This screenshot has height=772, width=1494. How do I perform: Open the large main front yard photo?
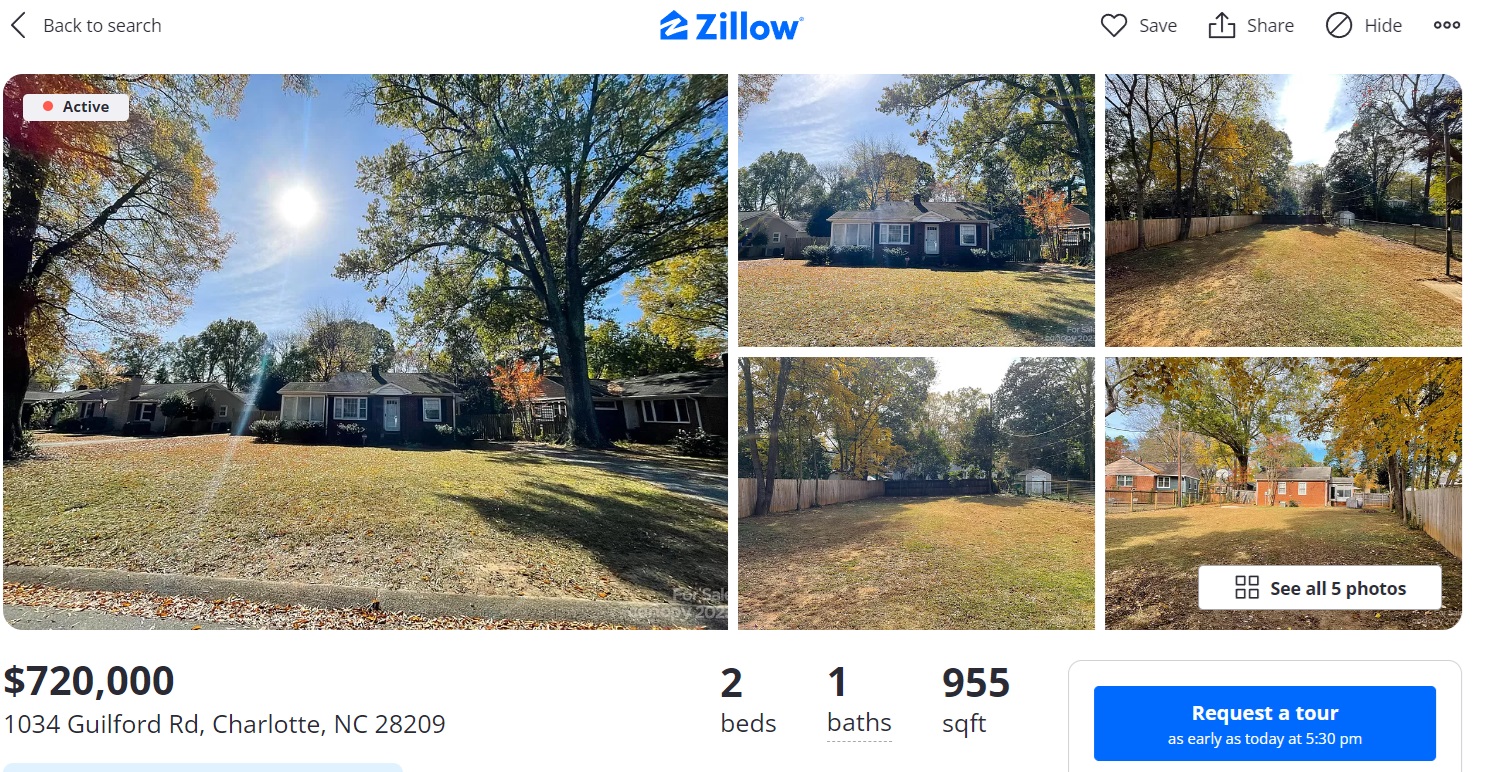(365, 352)
